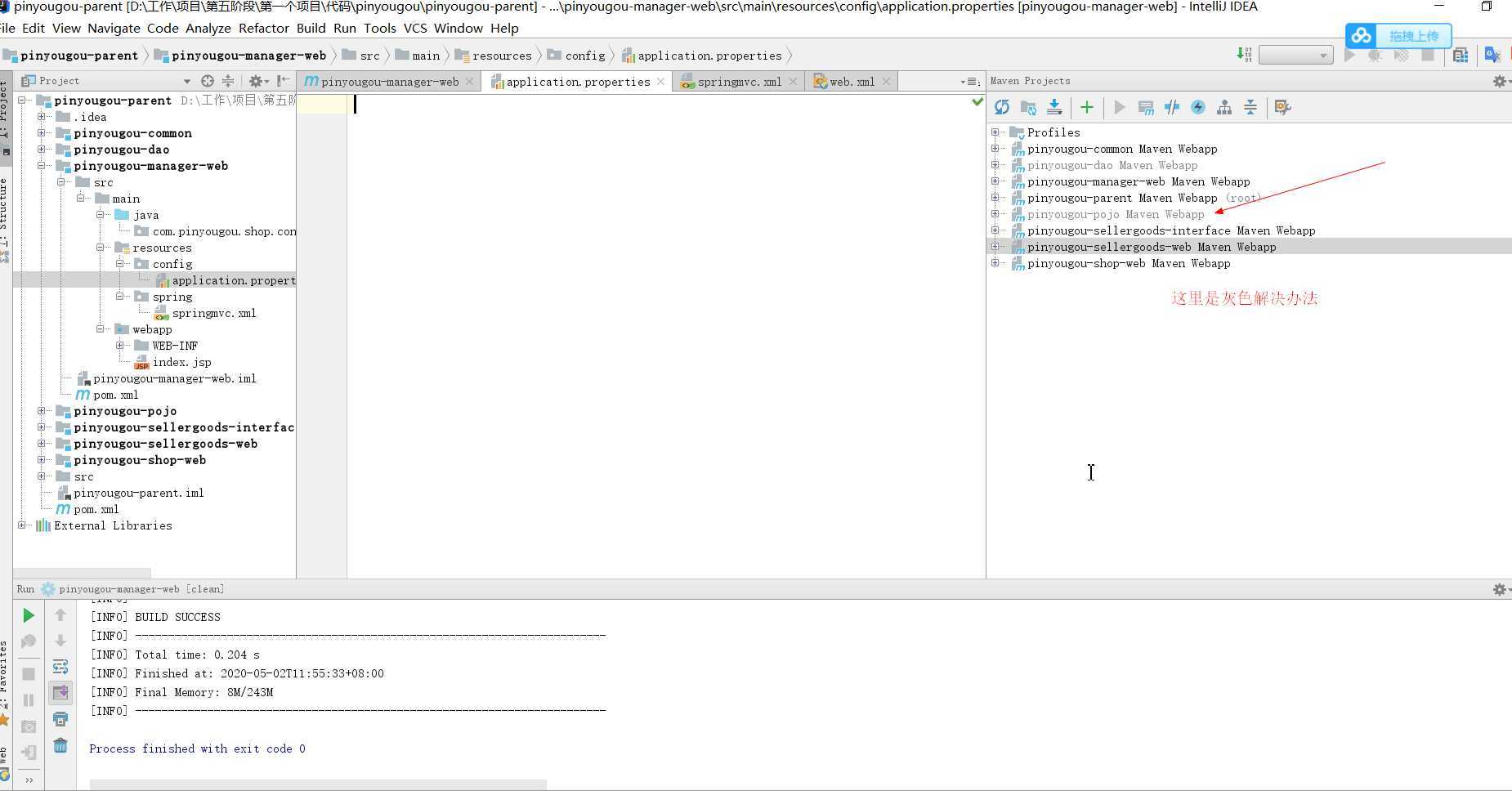This screenshot has height=791, width=1512.
Task: Open the Refactor menu
Action: 264,28
